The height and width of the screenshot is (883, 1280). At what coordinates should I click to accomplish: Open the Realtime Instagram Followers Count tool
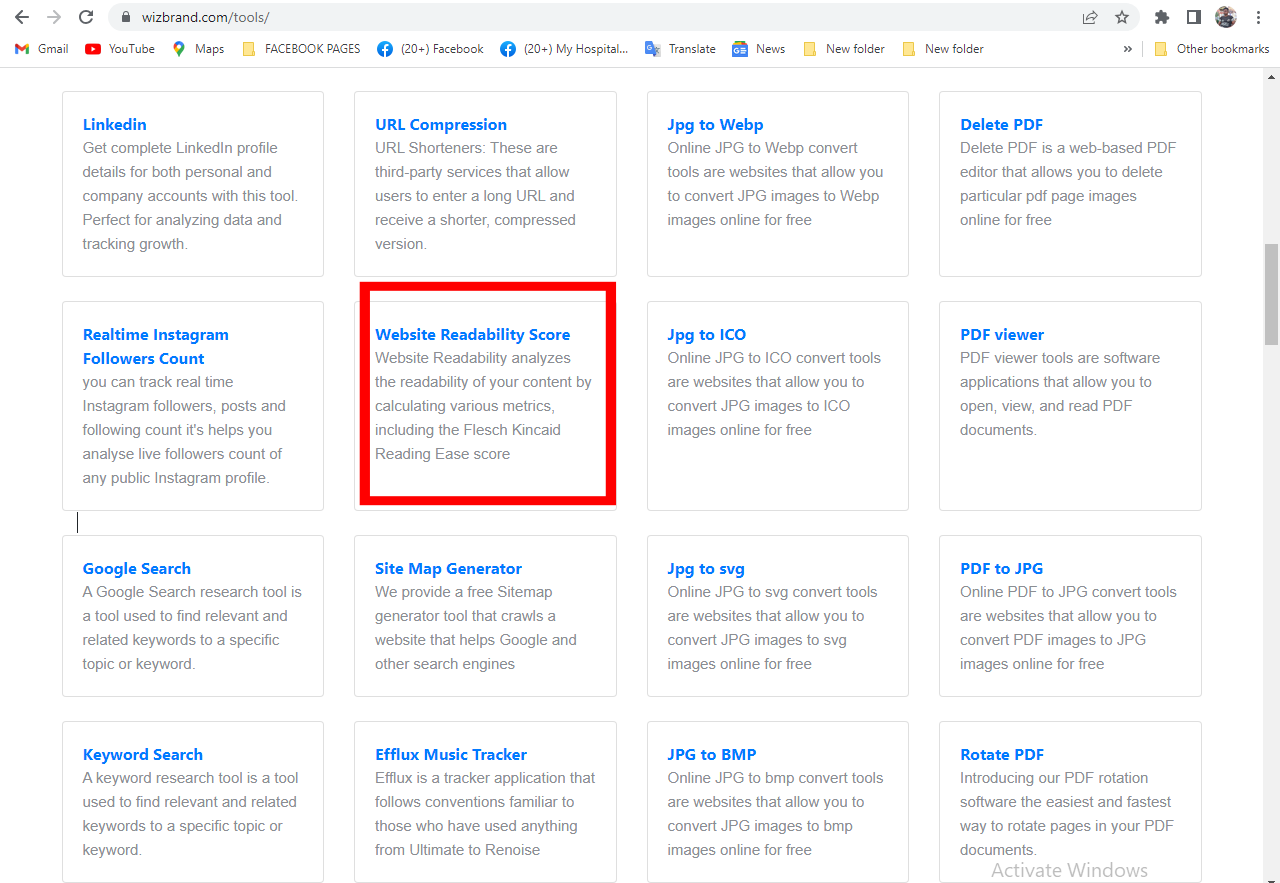click(155, 345)
